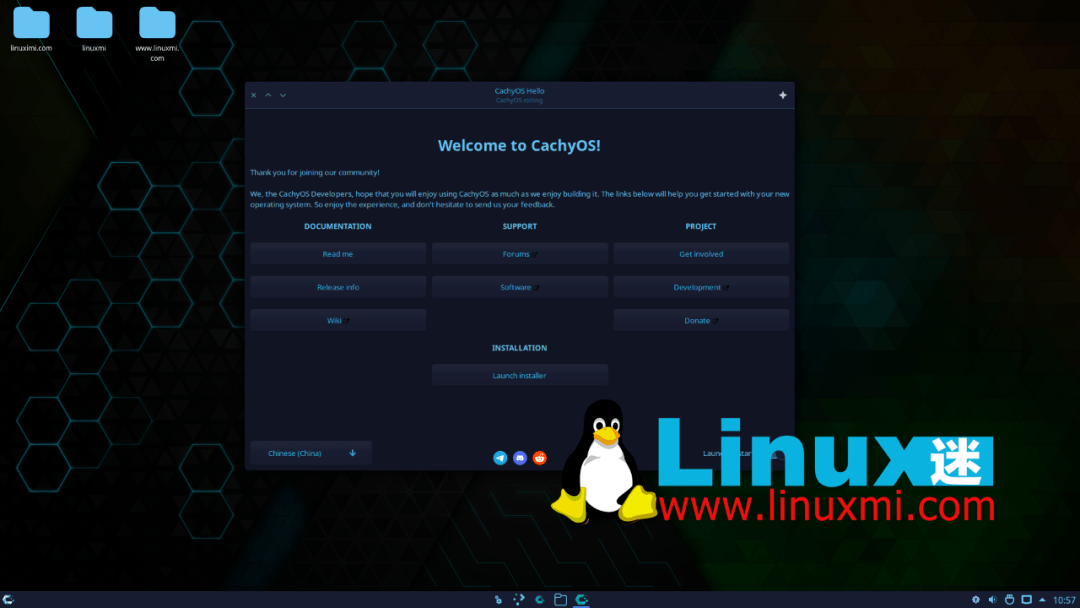Open the file manager icon on taskbar
The image size is (1080, 608).
pos(560,598)
